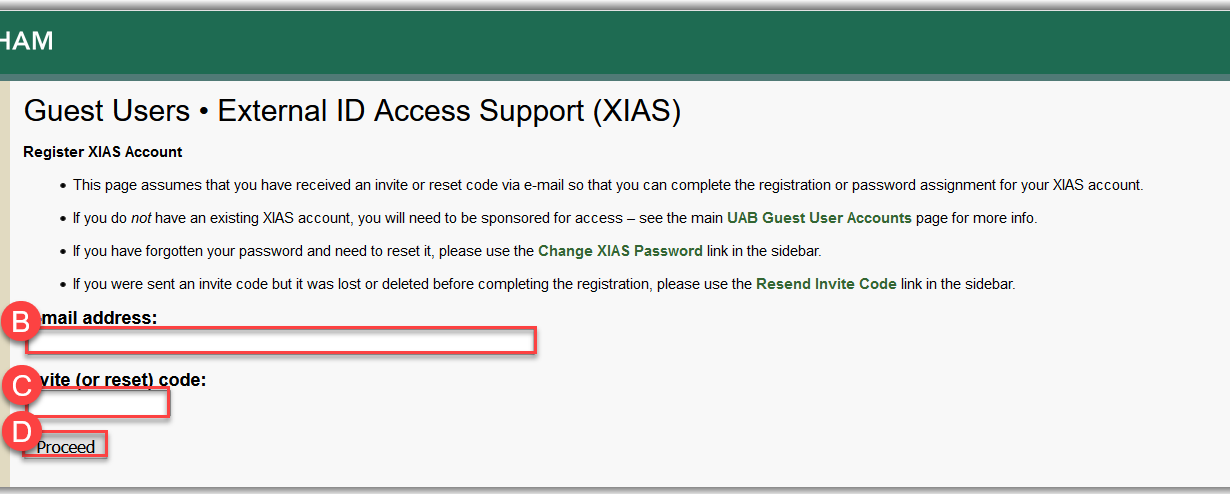Click the invite (or reset) code label
Screen dimensions: 1230x494
point(122,380)
